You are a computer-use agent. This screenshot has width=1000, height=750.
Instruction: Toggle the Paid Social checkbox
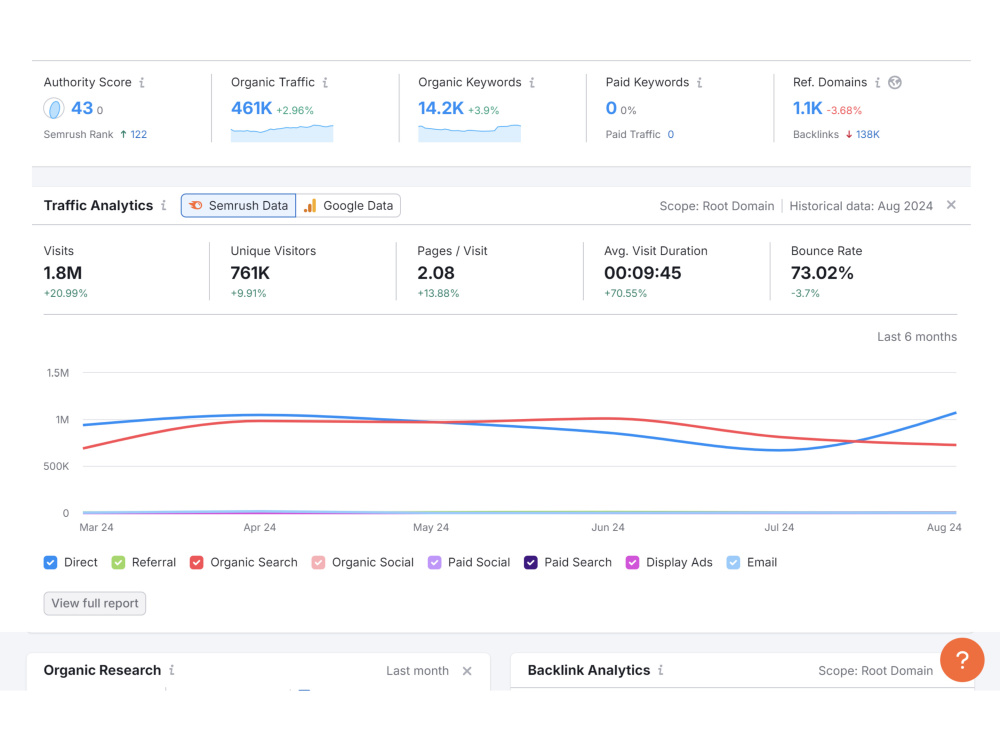pyautogui.click(x=434, y=562)
